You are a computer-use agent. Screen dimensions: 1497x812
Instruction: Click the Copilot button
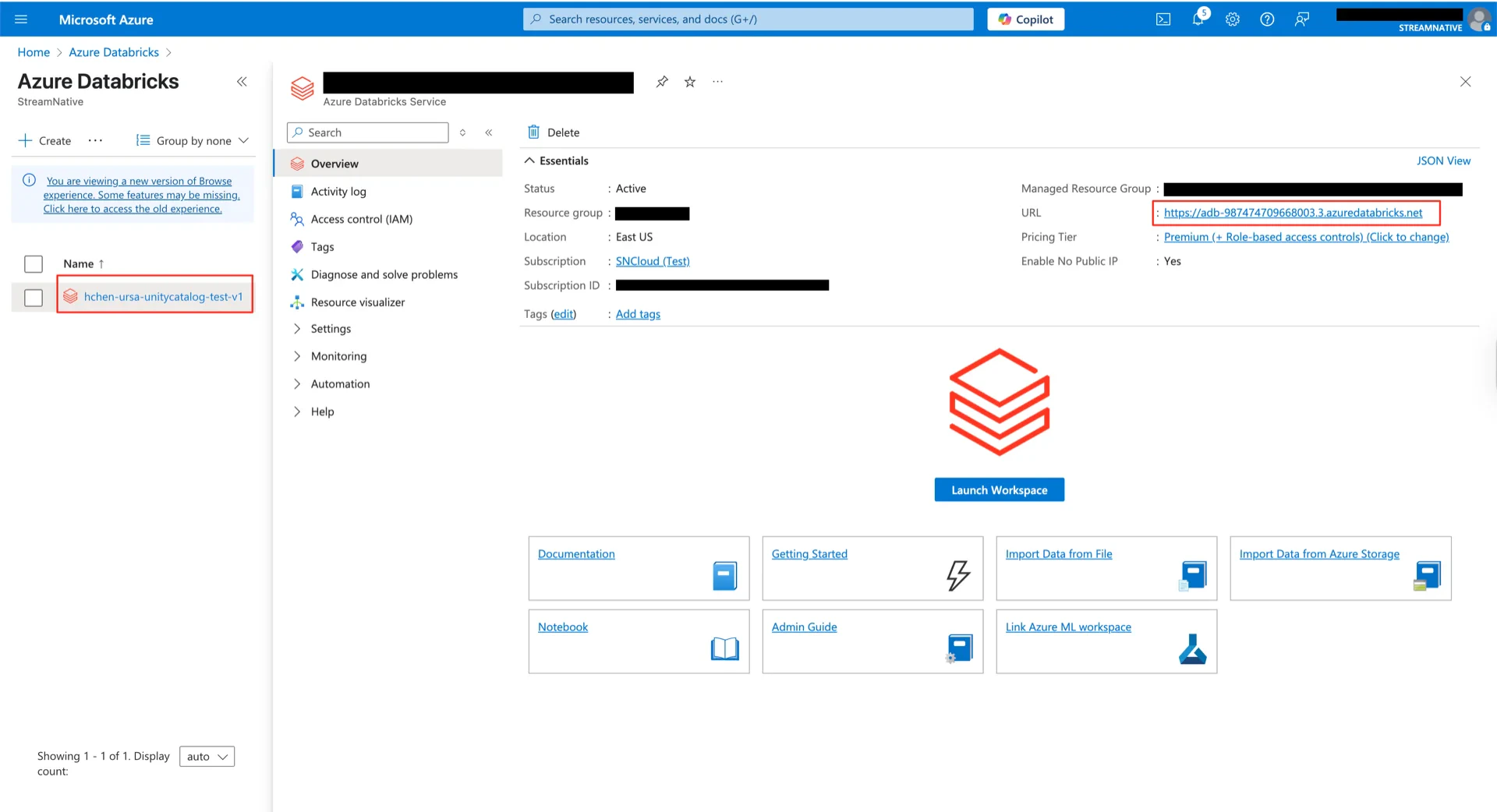click(x=1026, y=19)
